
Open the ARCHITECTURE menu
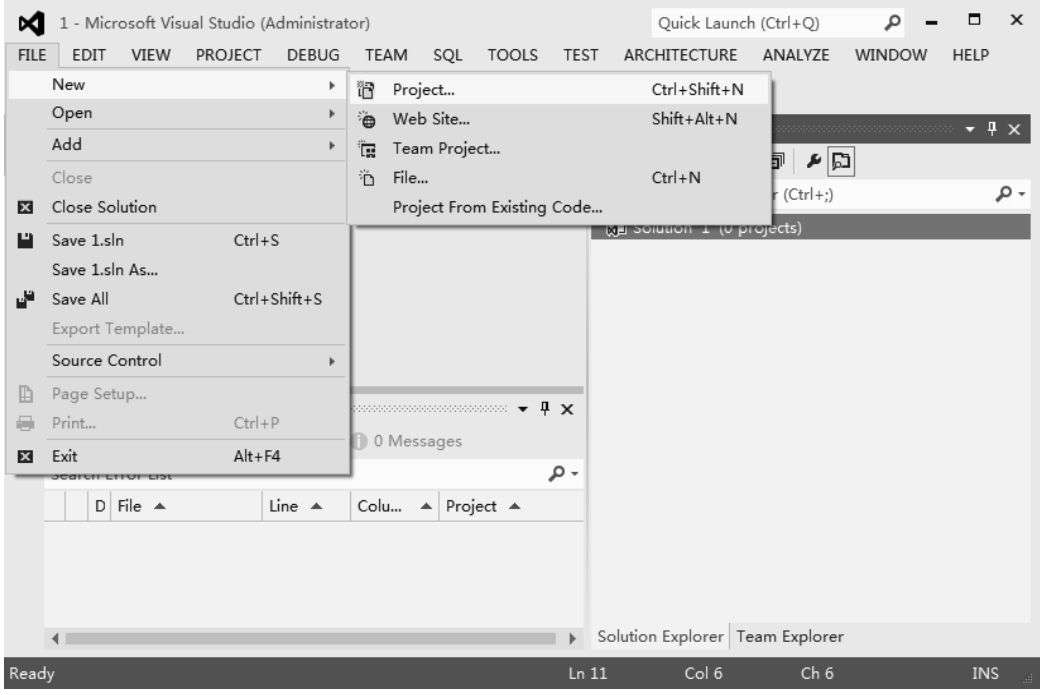(680, 55)
